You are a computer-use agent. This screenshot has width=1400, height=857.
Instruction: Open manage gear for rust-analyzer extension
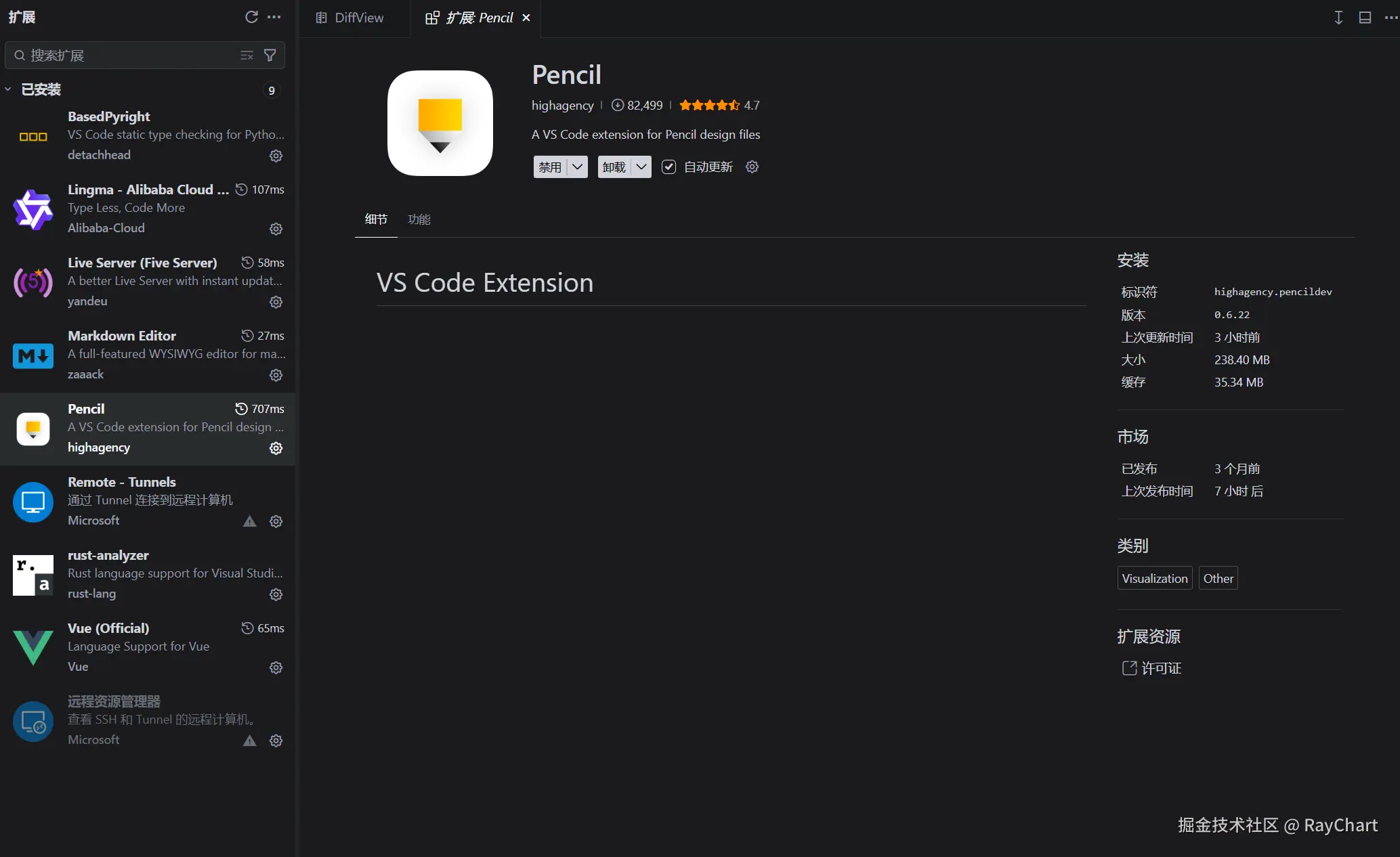[x=276, y=594]
